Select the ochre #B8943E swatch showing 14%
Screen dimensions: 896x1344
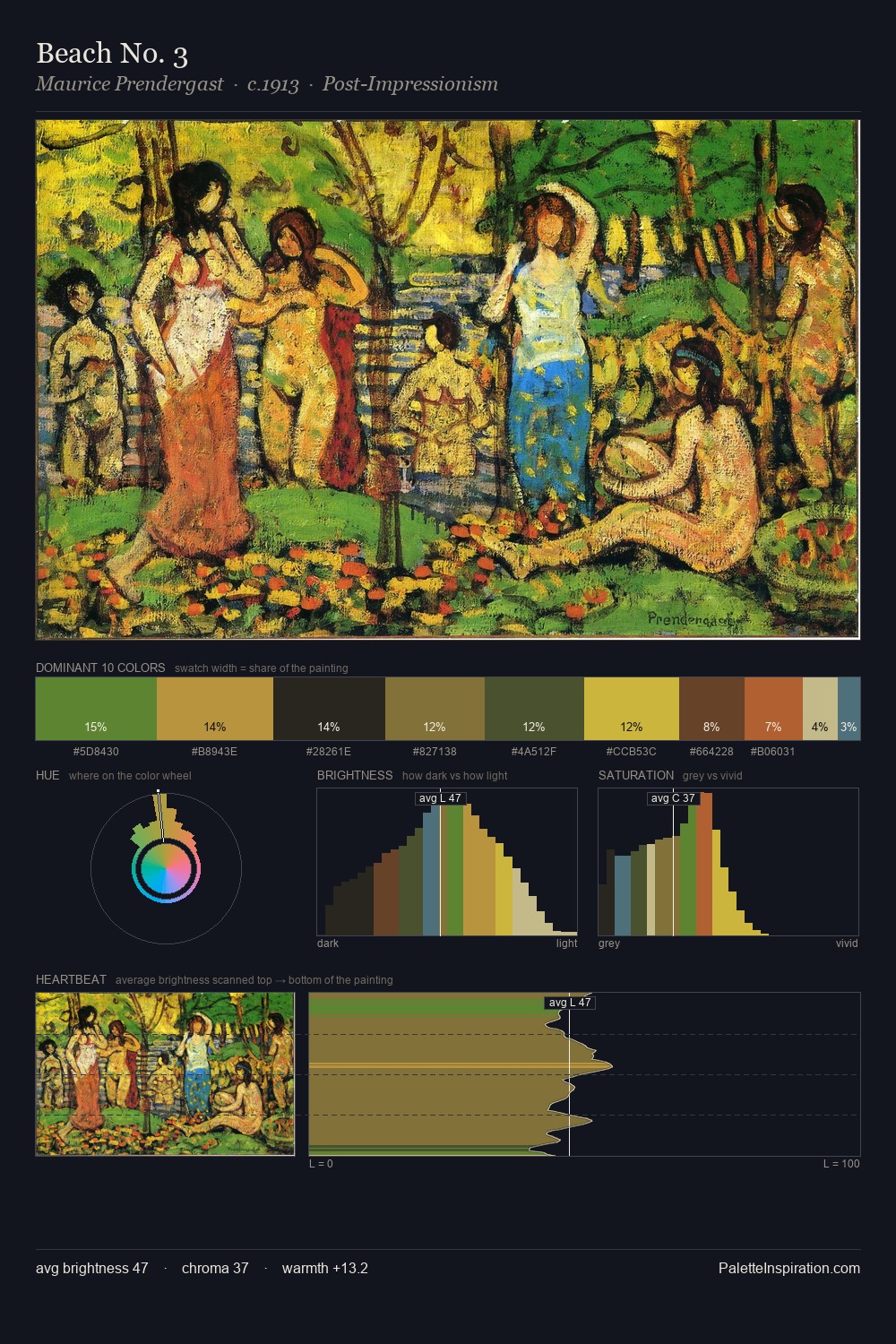(x=215, y=709)
